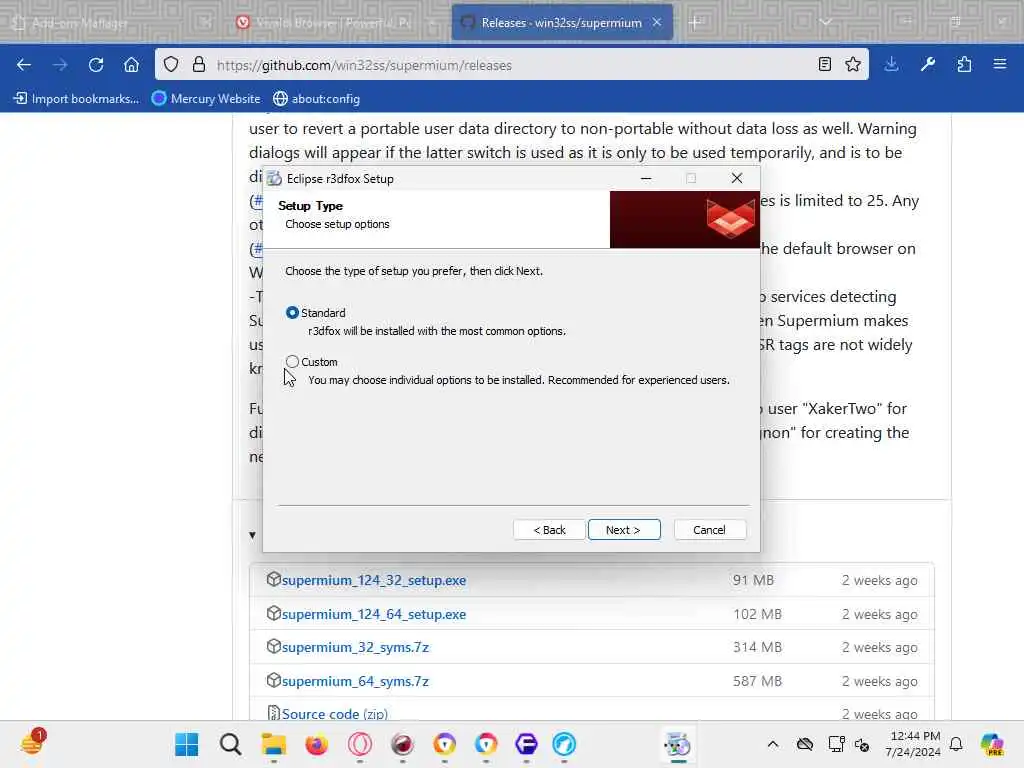Go back one page in browser
This screenshot has height=768, width=1024.
tap(24, 65)
